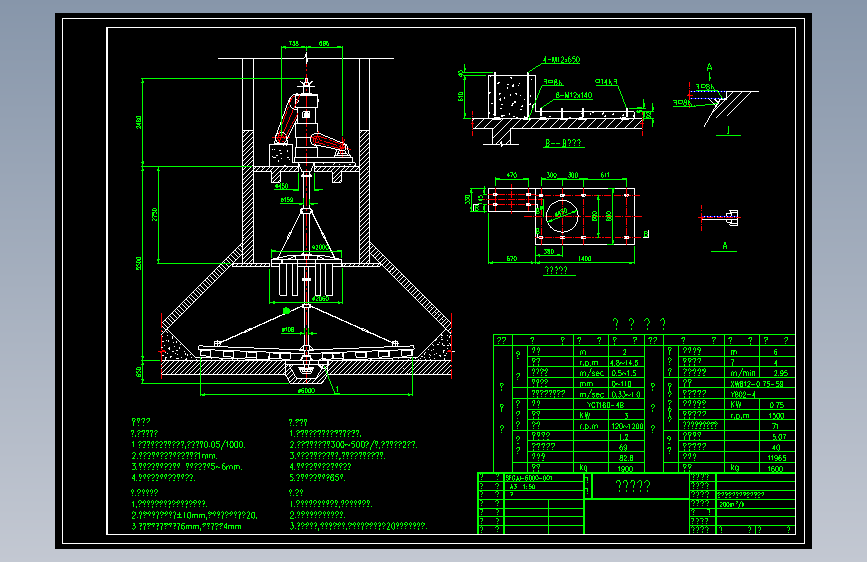Select the 0.75 KW power value

click(776, 405)
